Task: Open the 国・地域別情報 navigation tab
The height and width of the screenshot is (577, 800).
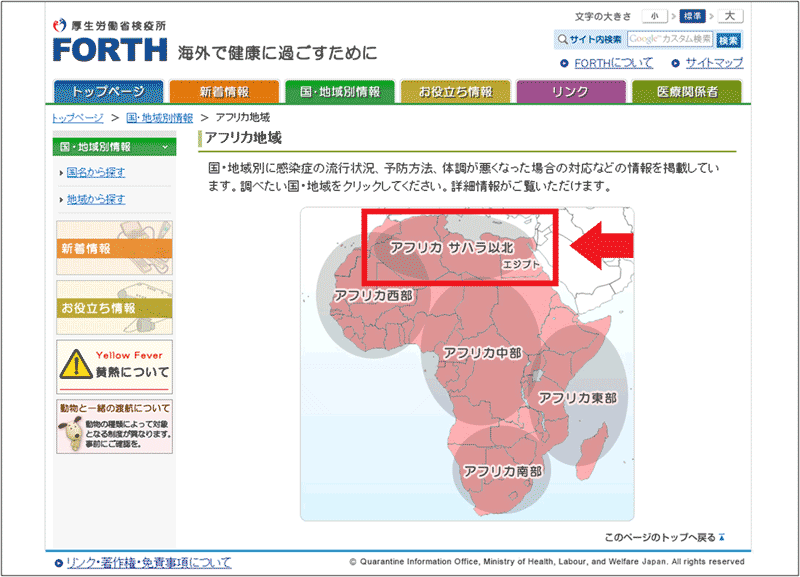Action: coord(340,92)
